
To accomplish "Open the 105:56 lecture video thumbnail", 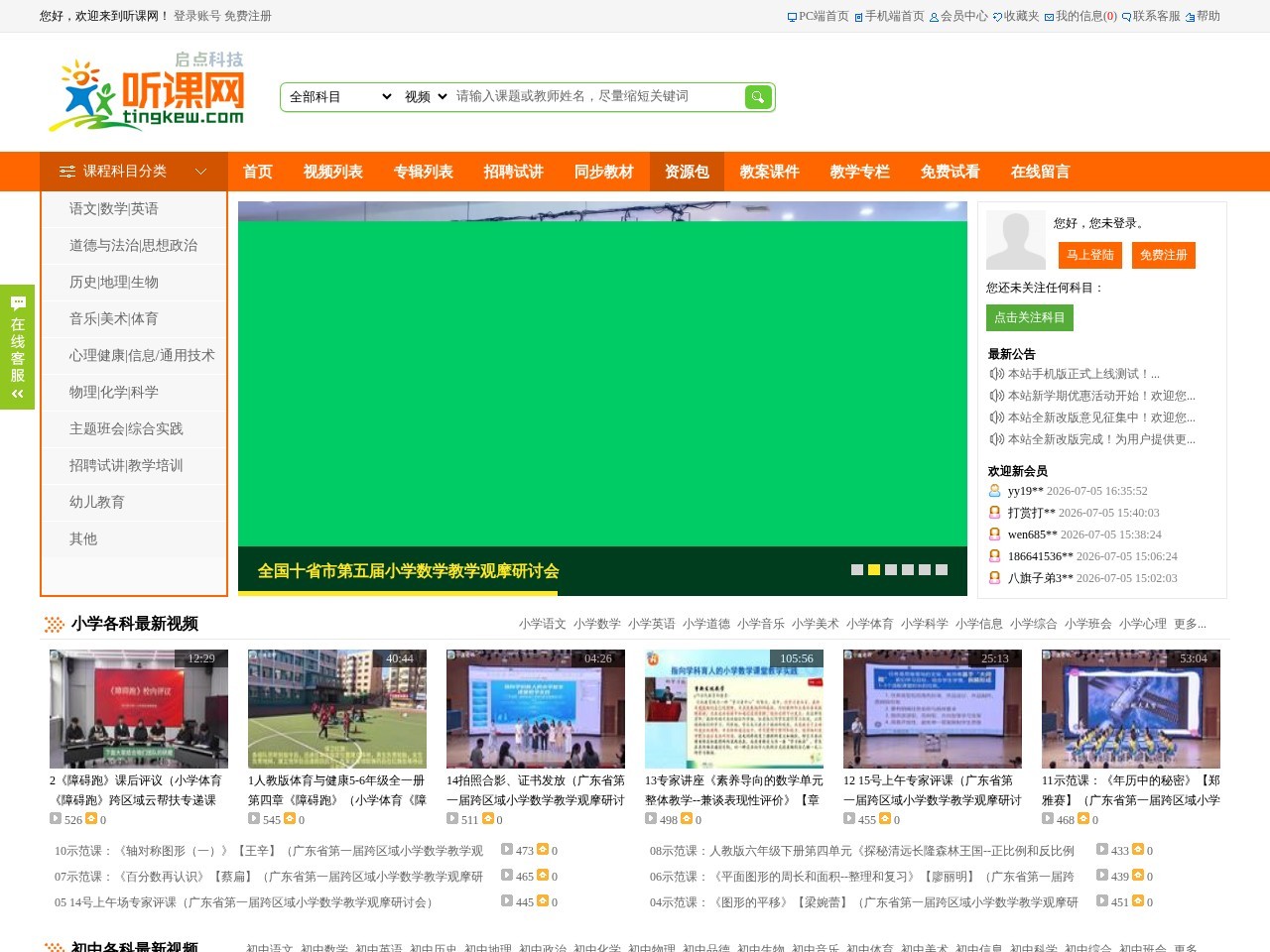I will pyautogui.click(x=734, y=709).
